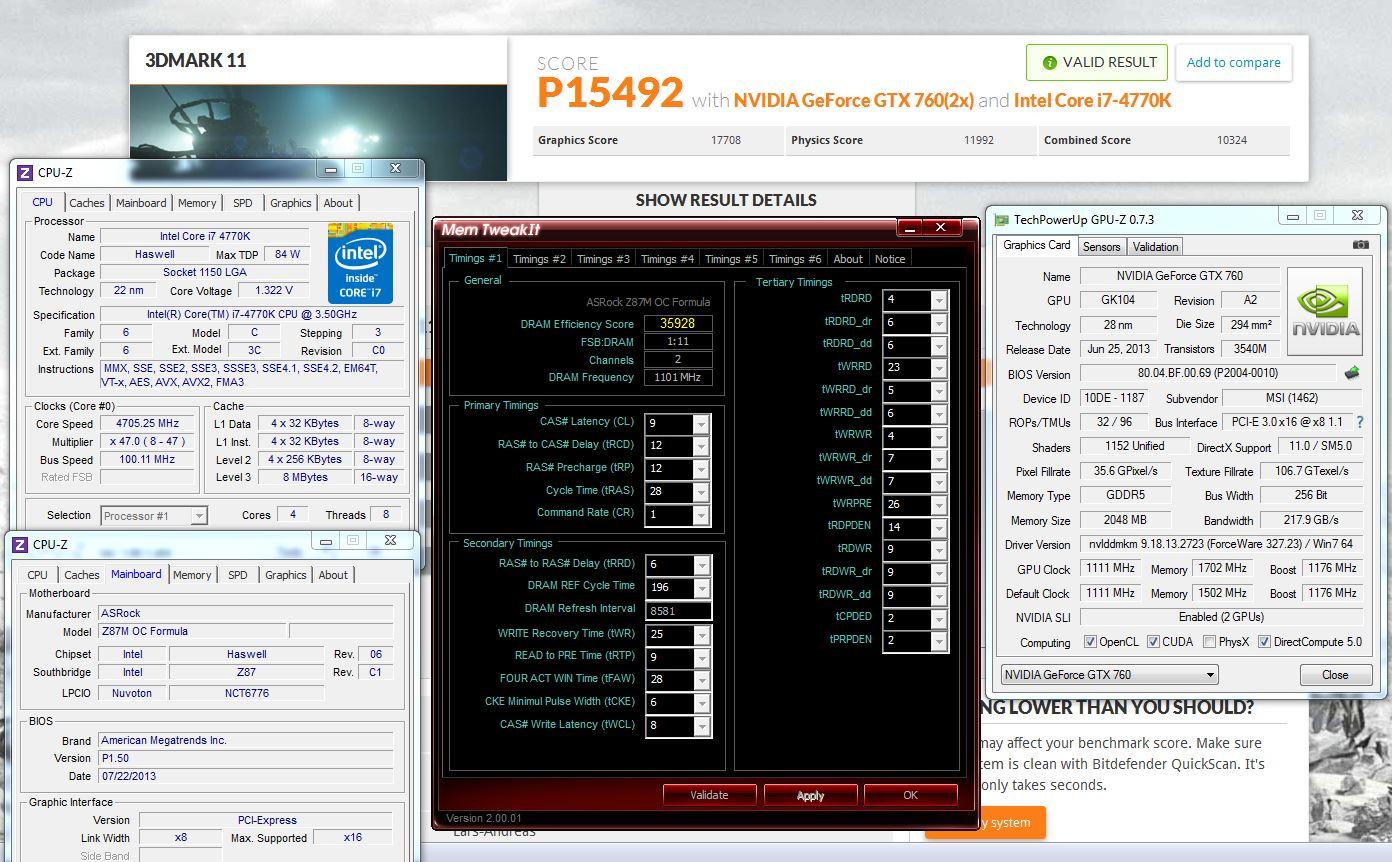Click the Validate button in Mem TweakIt

(x=709, y=796)
